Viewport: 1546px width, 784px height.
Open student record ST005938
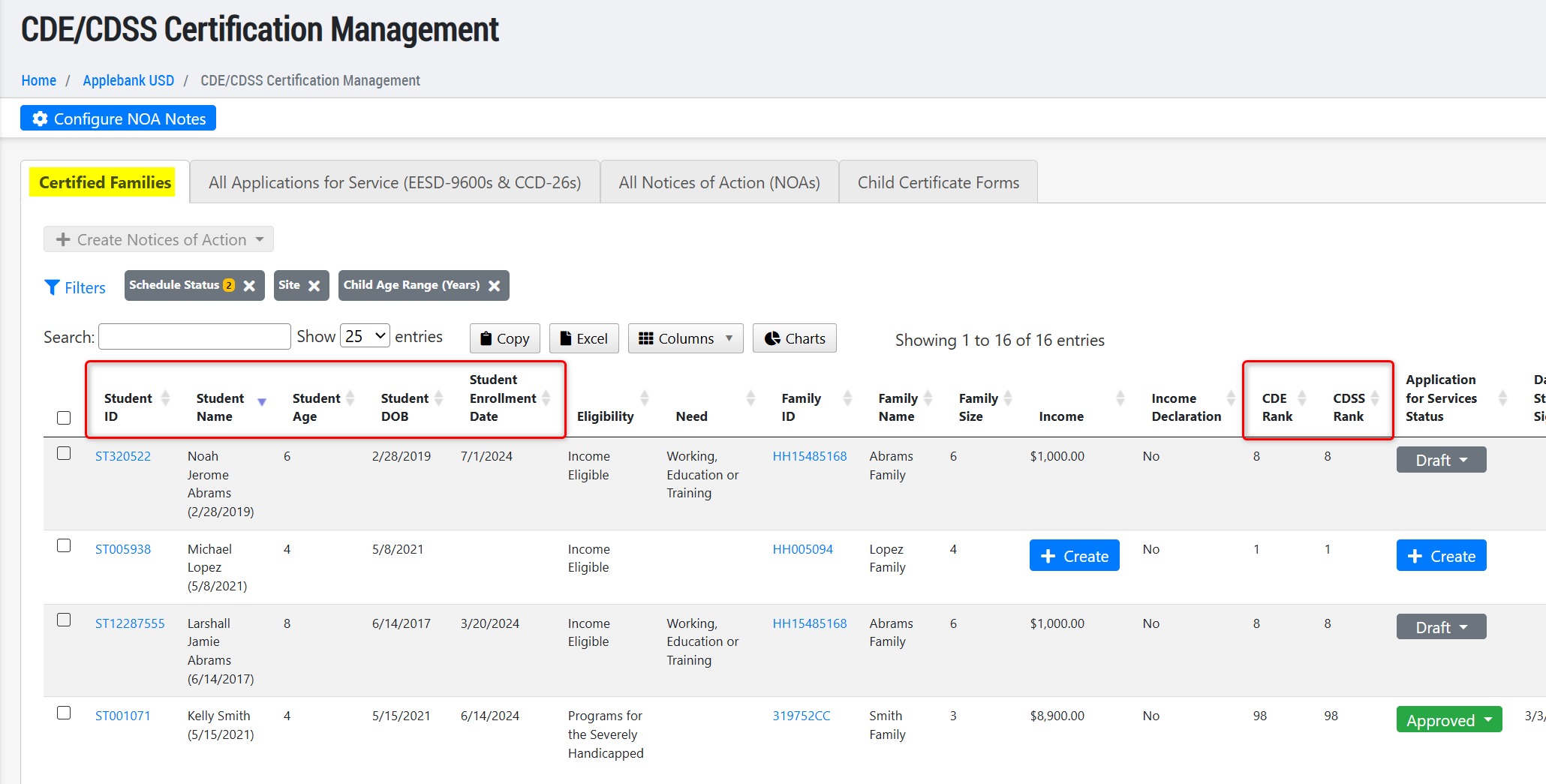click(x=122, y=549)
